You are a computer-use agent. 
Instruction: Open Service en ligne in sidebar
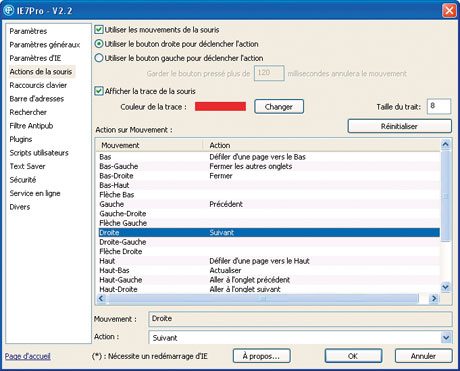tap(35, 193)
